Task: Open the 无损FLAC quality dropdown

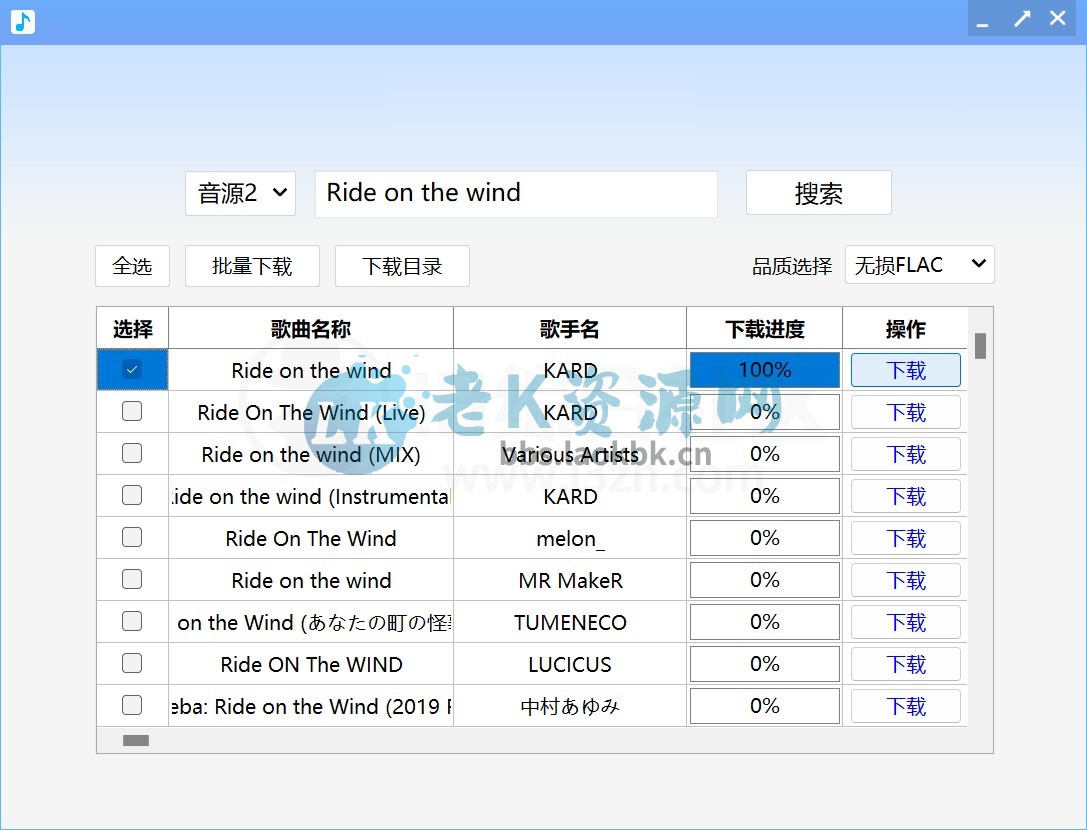Action: click(x=920, y=264)
